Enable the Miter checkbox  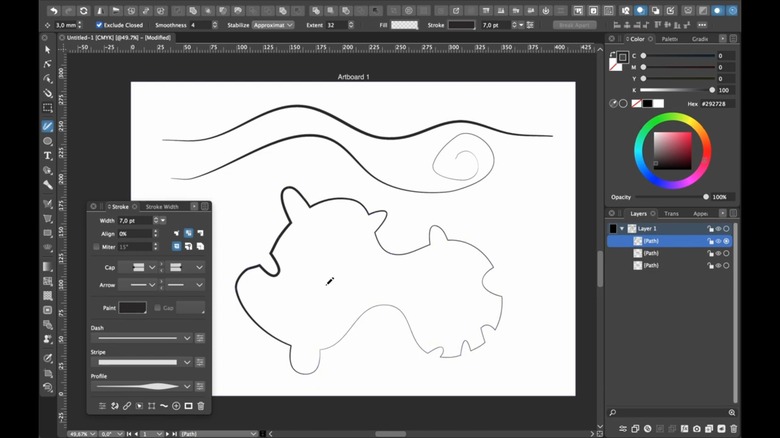(97, 246)
